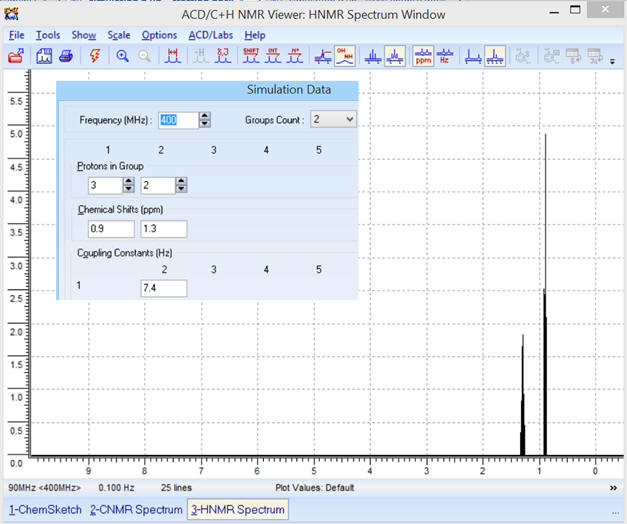Select the 3-HNMR Spectrum tab

point(238,510)
